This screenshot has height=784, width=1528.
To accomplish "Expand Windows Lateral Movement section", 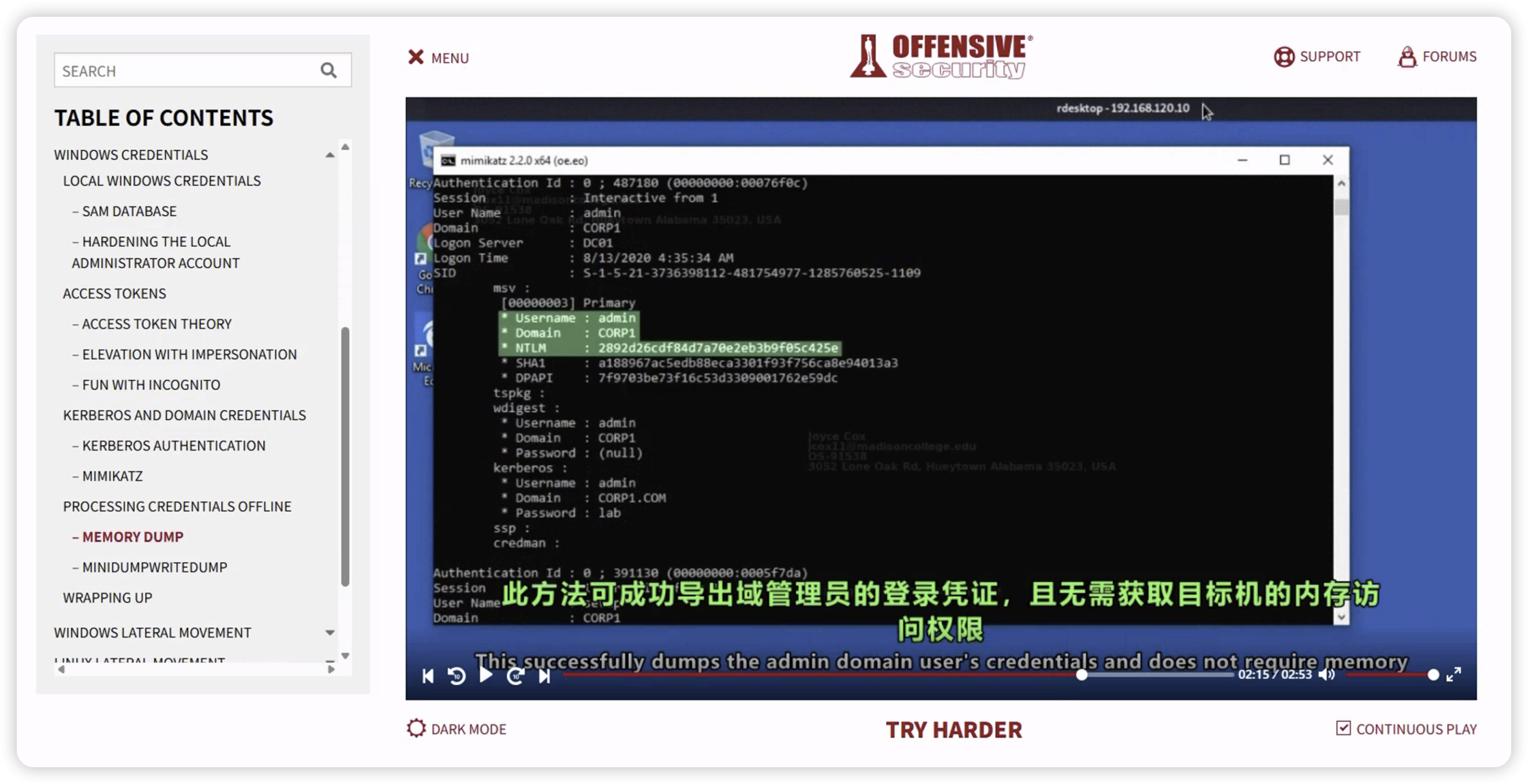I will (329, 632).
